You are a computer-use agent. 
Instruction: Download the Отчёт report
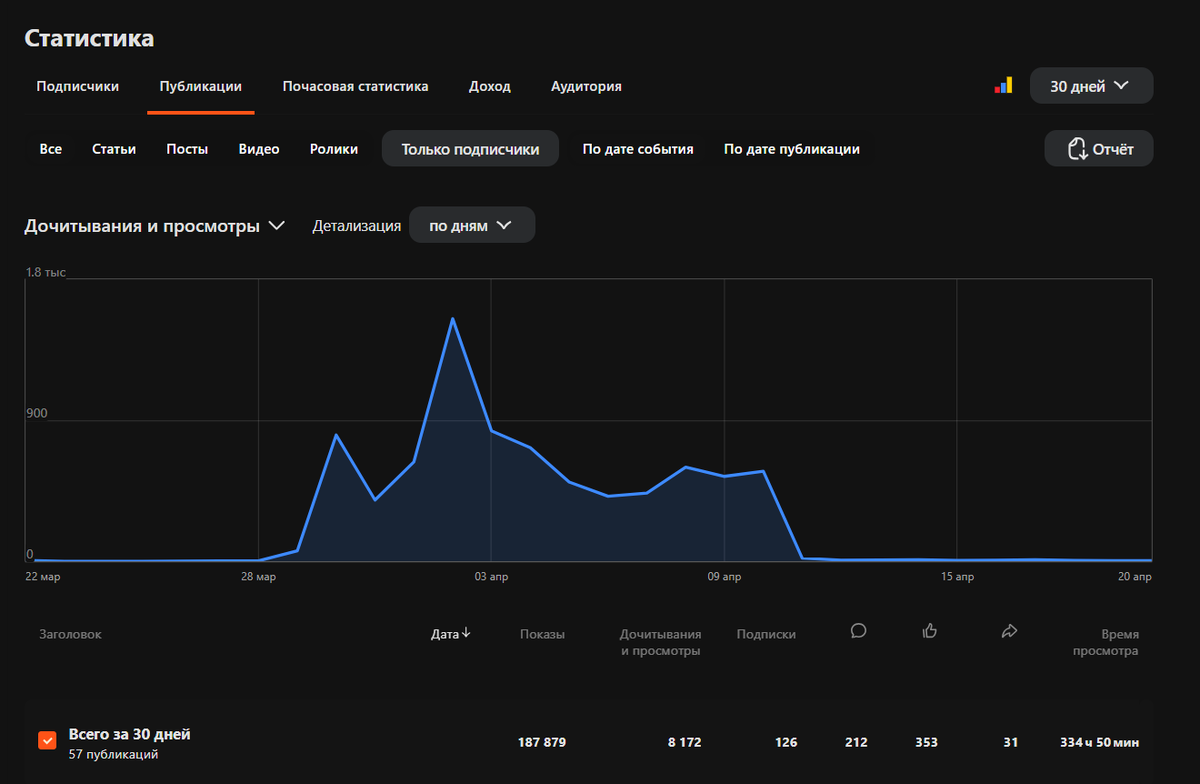pos(1099,149)
